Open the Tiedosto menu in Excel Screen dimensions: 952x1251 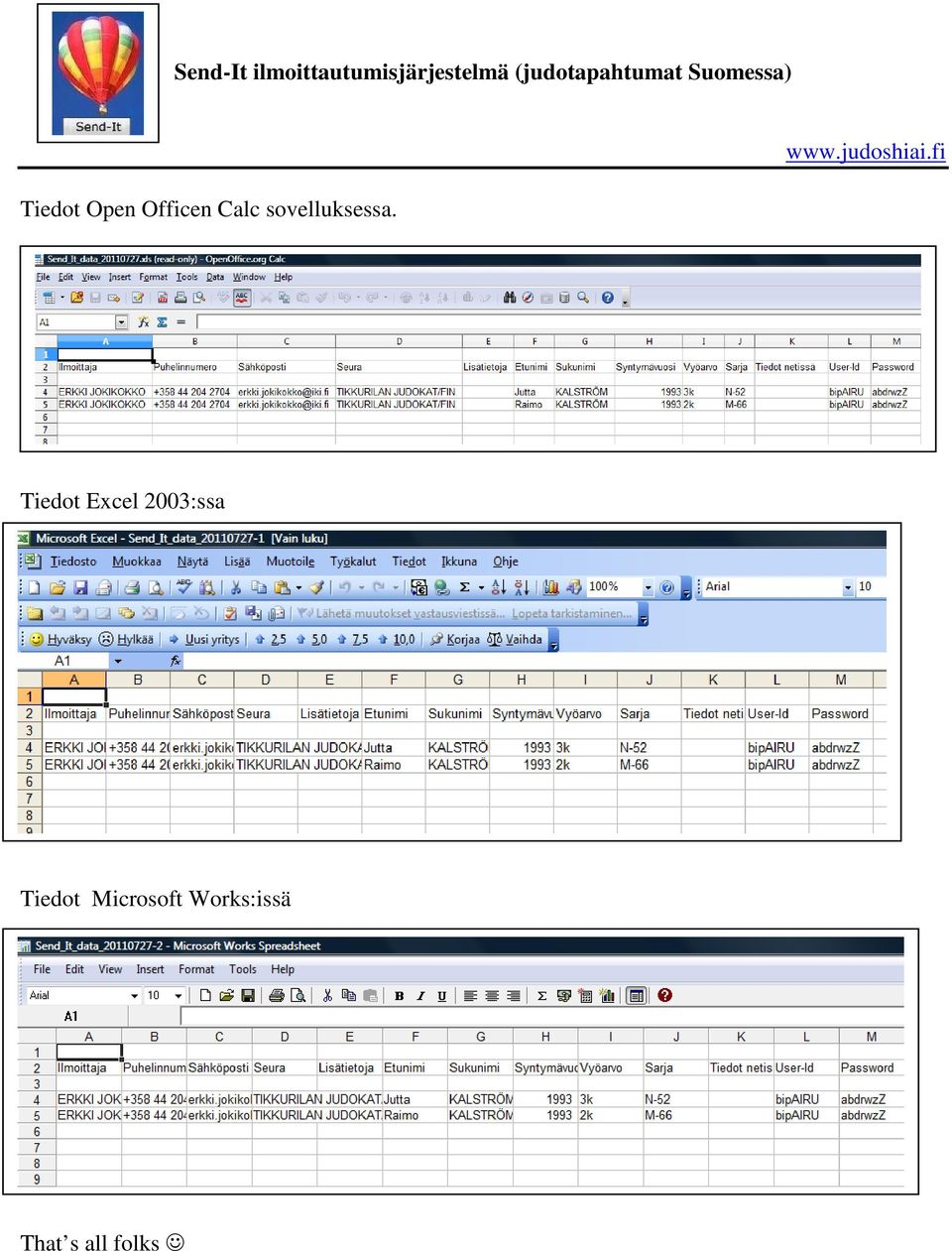[x=73, y=562]
